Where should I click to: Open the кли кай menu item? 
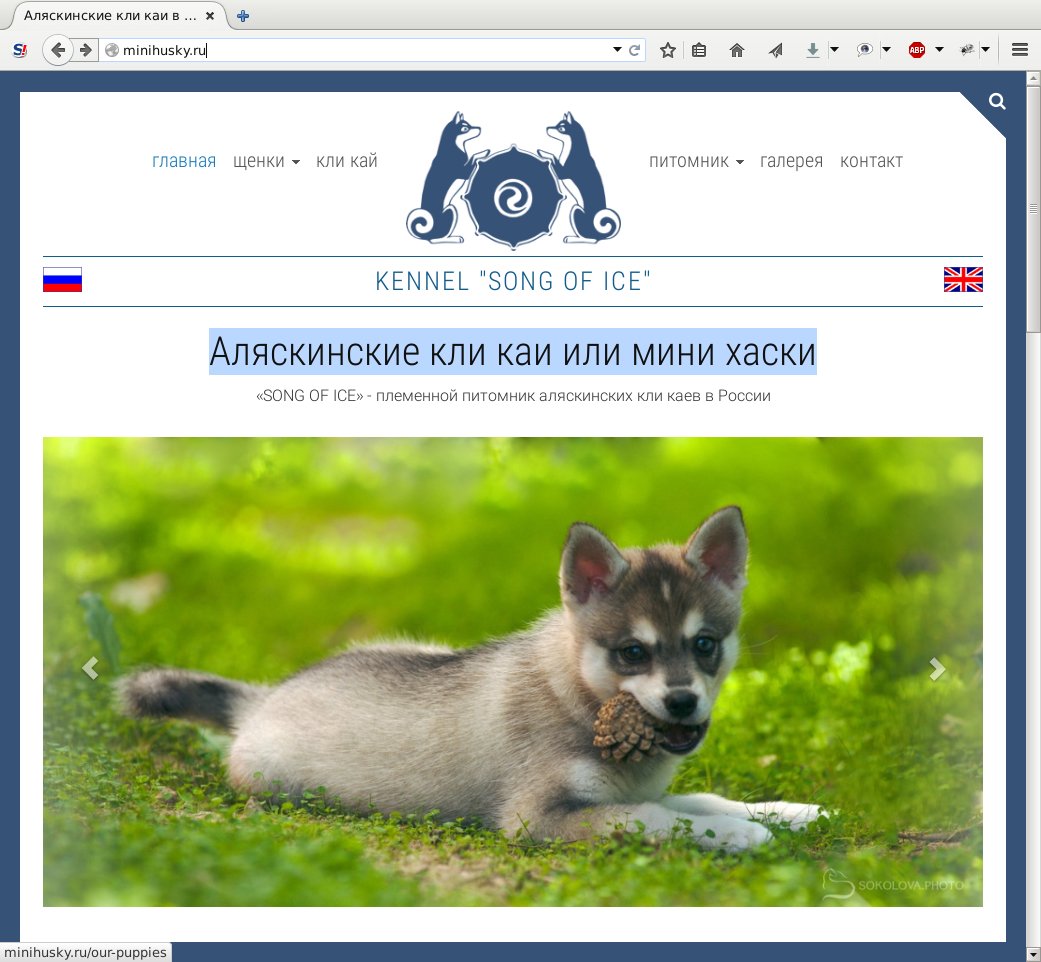click(x=347, y=161)
